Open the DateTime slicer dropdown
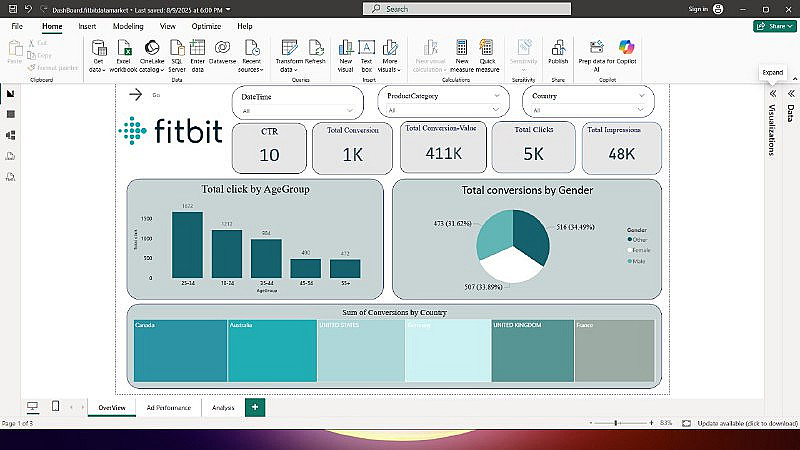800x450 pixels. 349,110
